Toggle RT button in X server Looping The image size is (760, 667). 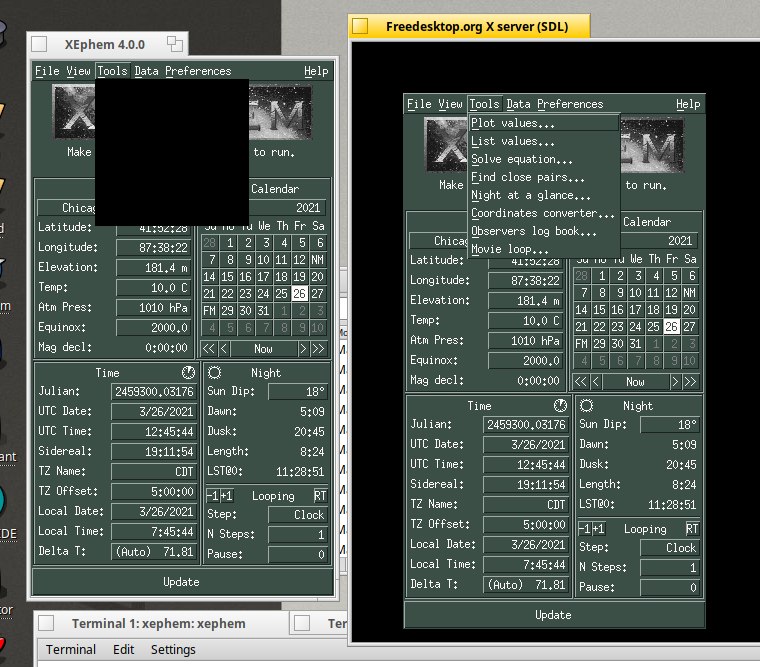coord(692,529)
